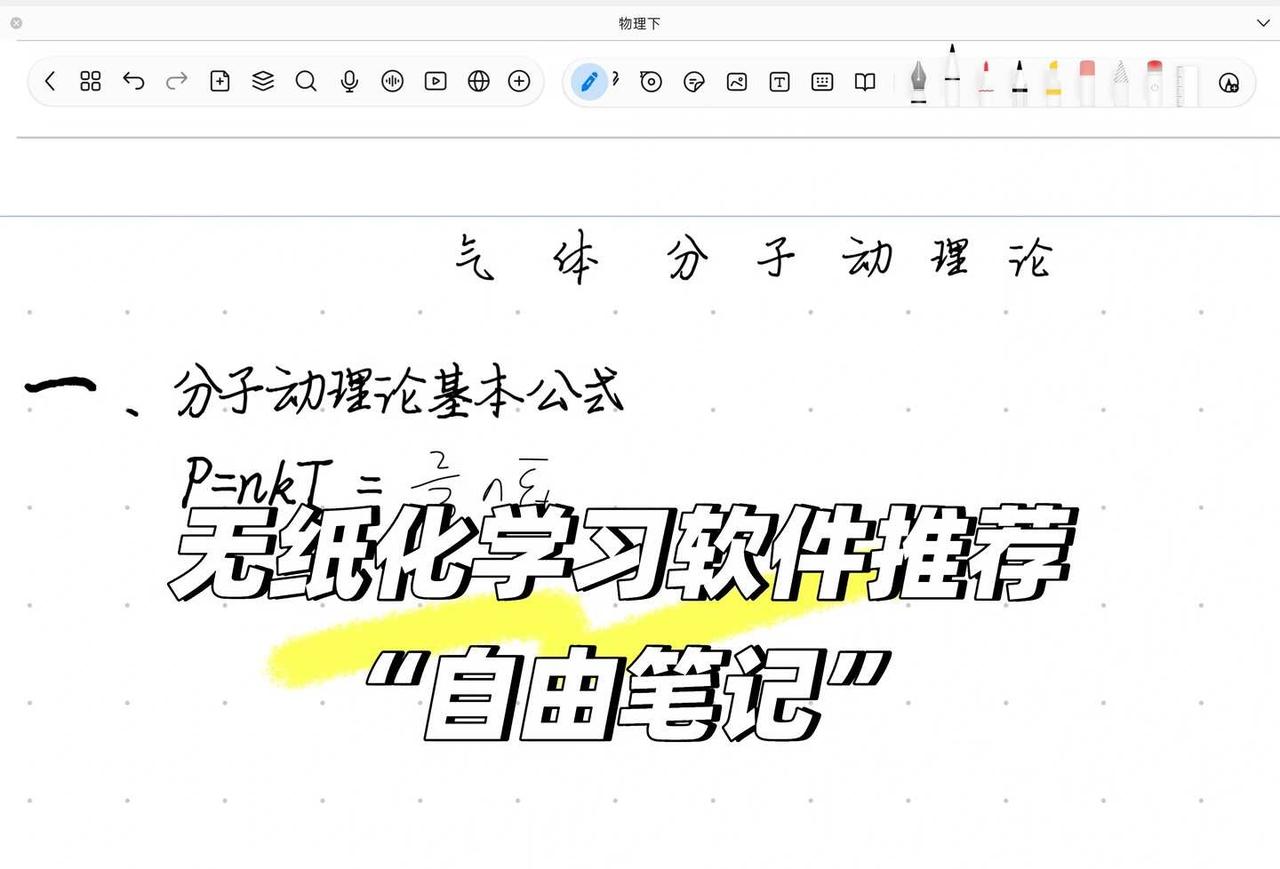Undo the last stroke
The width and height of the screenshot is (1280, 869).
134,82
